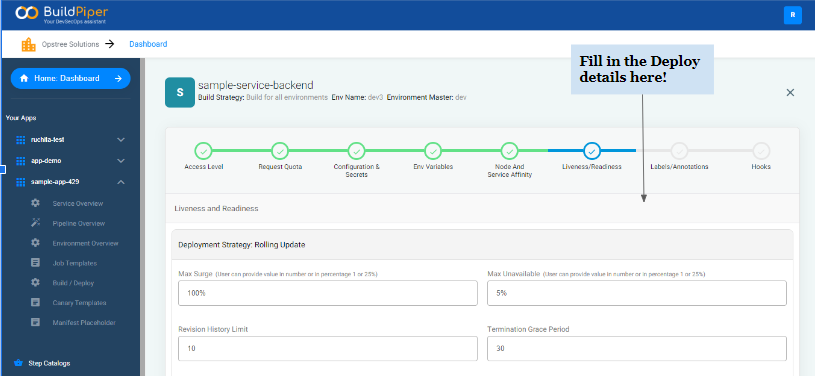
Task: Open Environment Overview in sidebar
Action: click(85, 243)
